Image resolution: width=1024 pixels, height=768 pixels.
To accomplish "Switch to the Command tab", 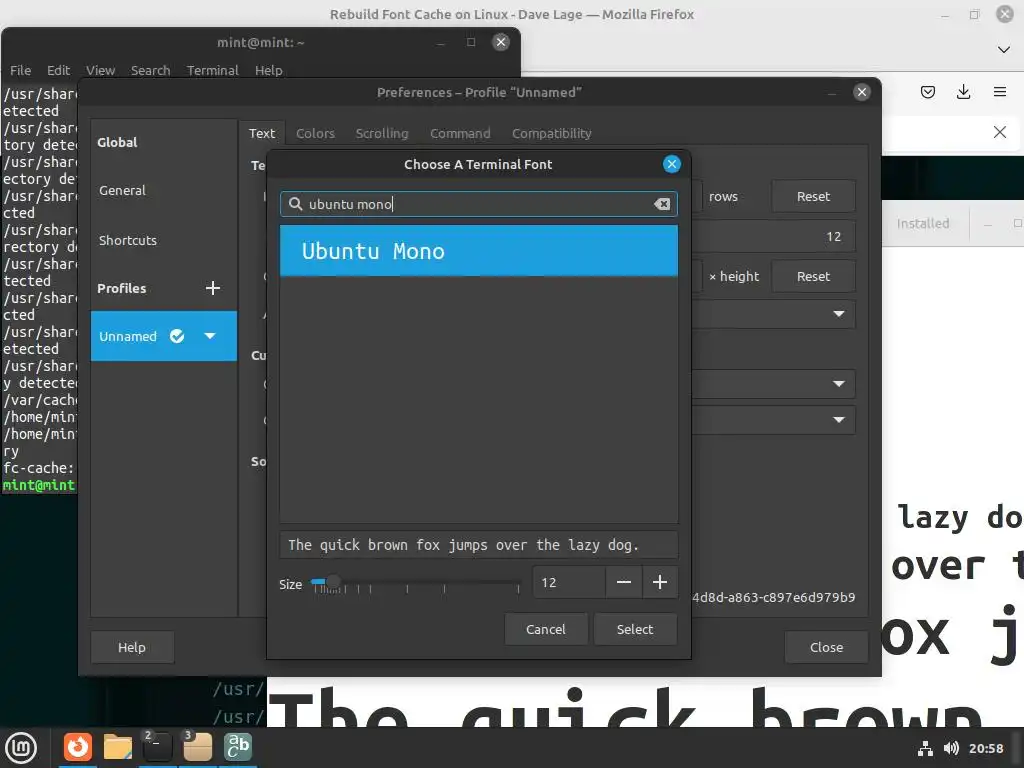I will (460, 133).
